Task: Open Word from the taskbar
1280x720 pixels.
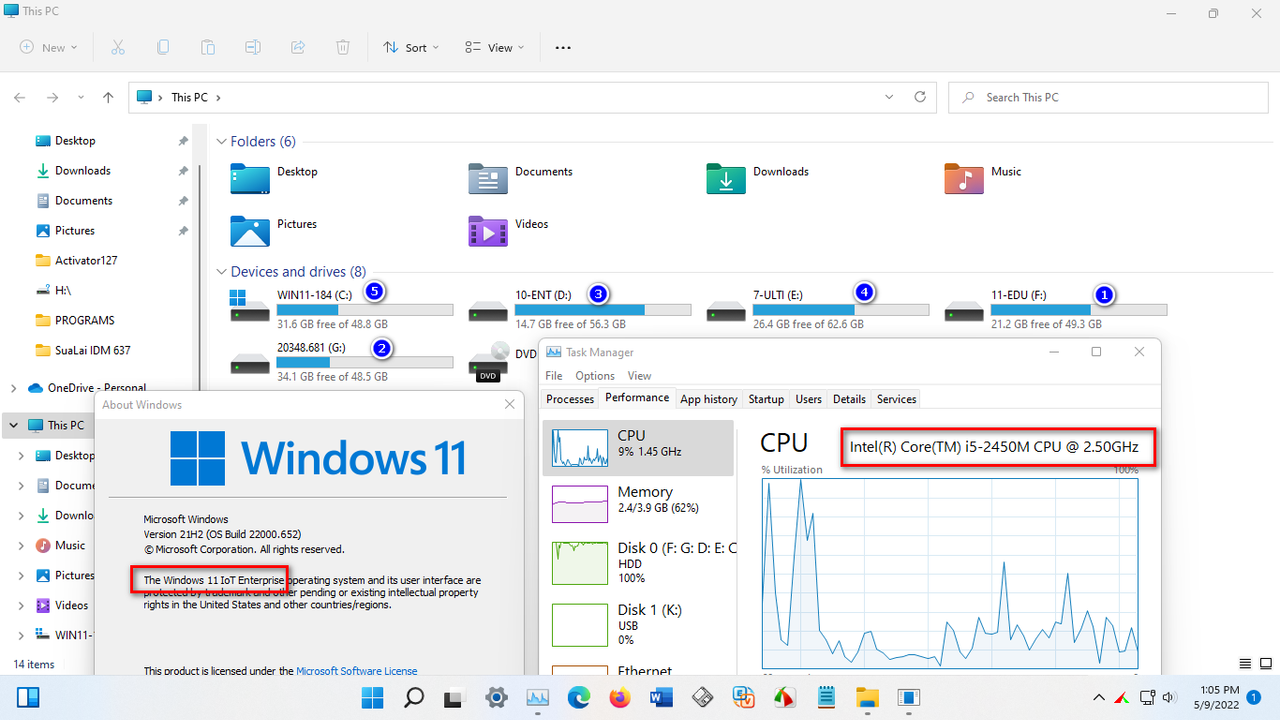Action: point(661,697)
